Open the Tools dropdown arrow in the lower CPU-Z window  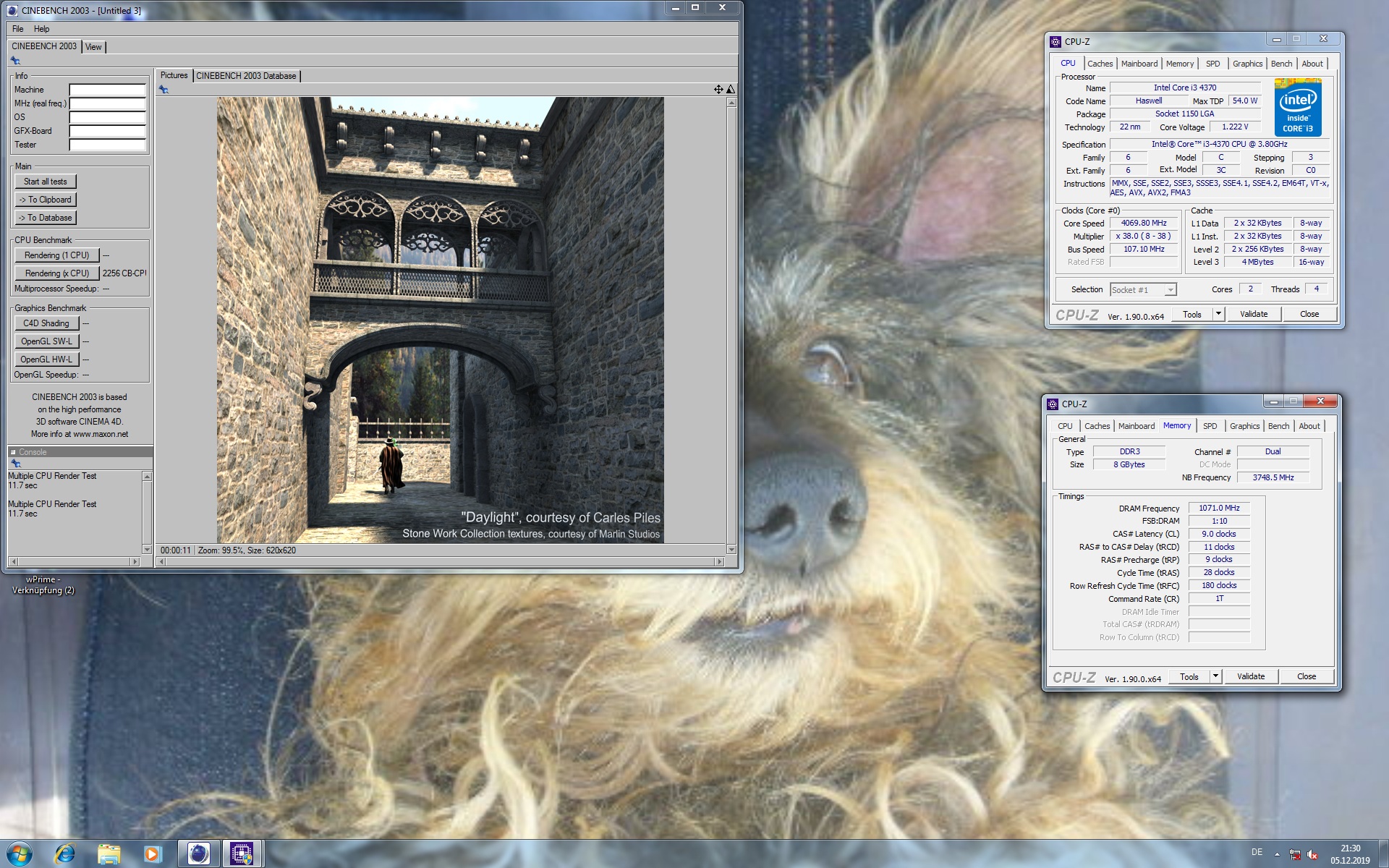tap(1215, 676)
